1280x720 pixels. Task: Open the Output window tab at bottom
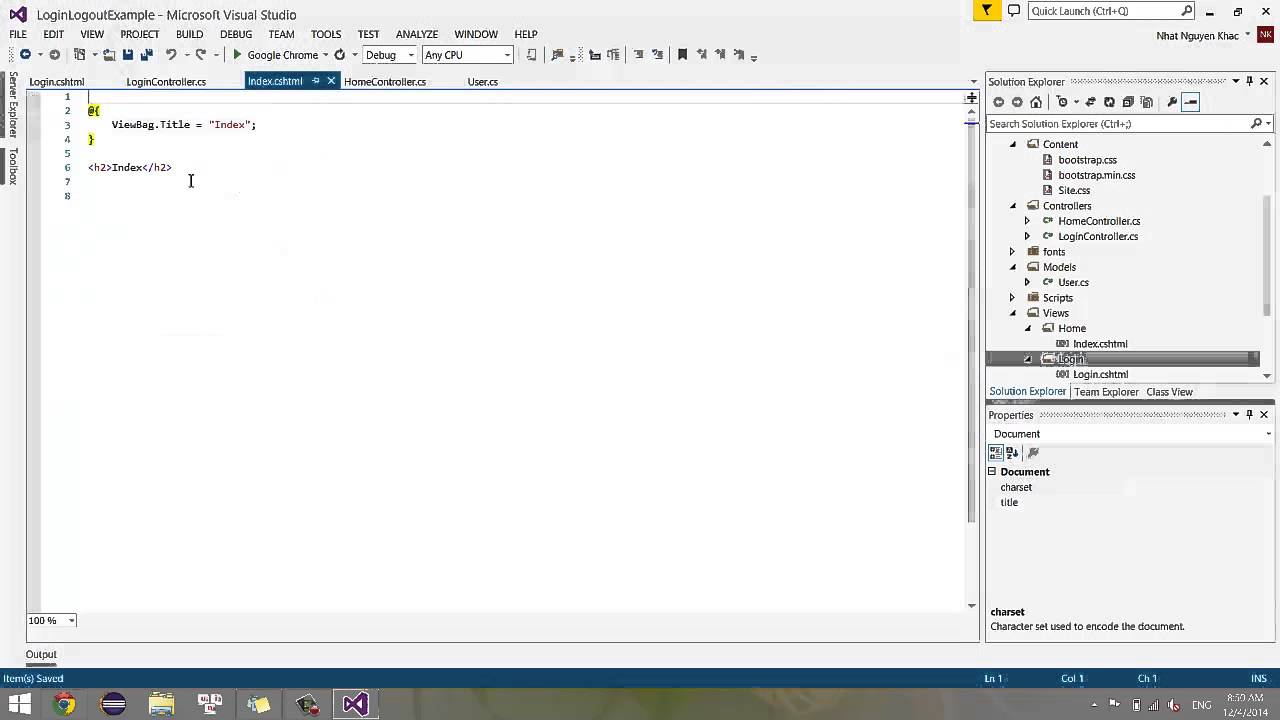(x=41, y=655)
